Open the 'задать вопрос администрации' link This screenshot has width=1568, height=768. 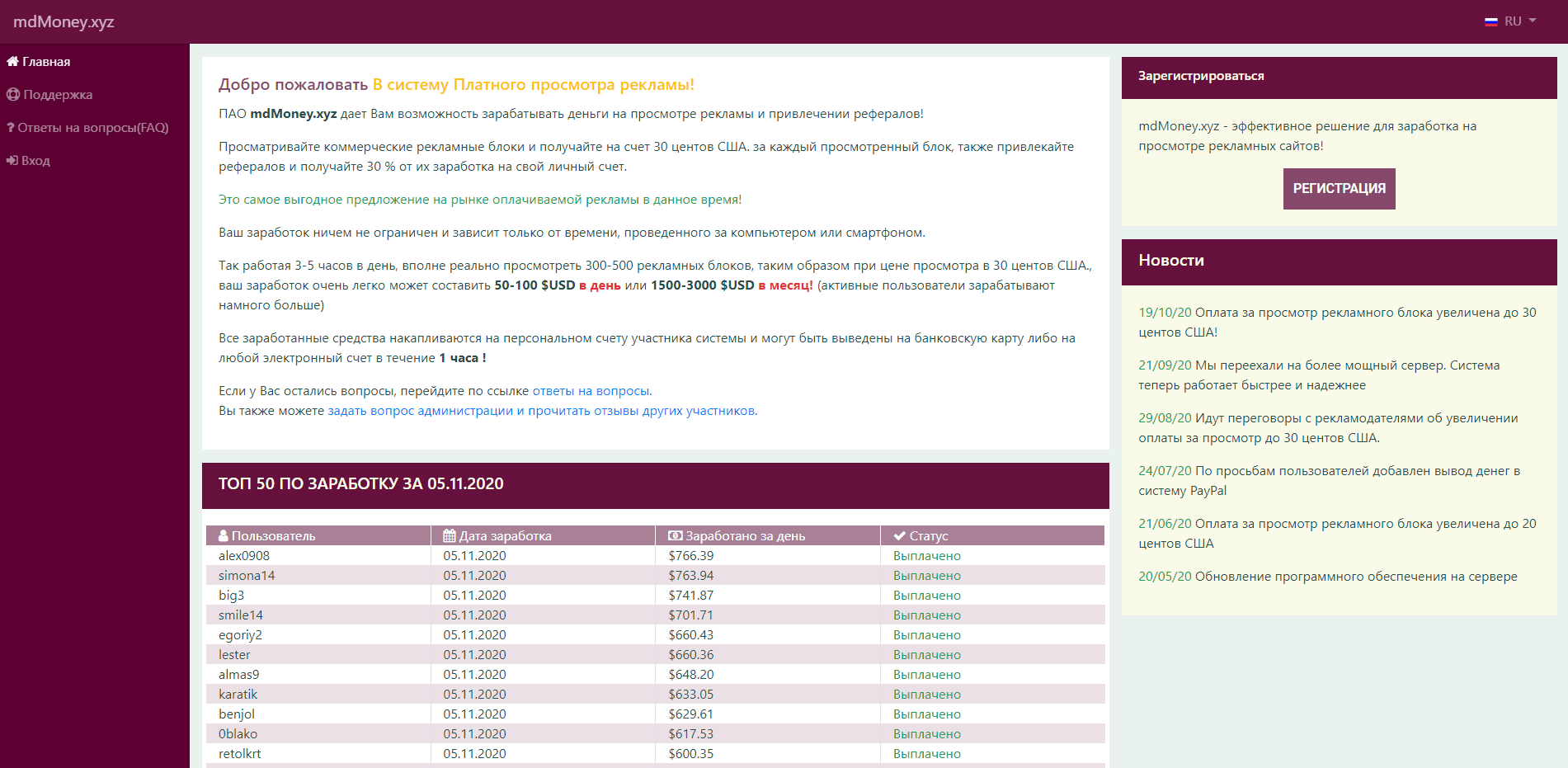point(420,411)
